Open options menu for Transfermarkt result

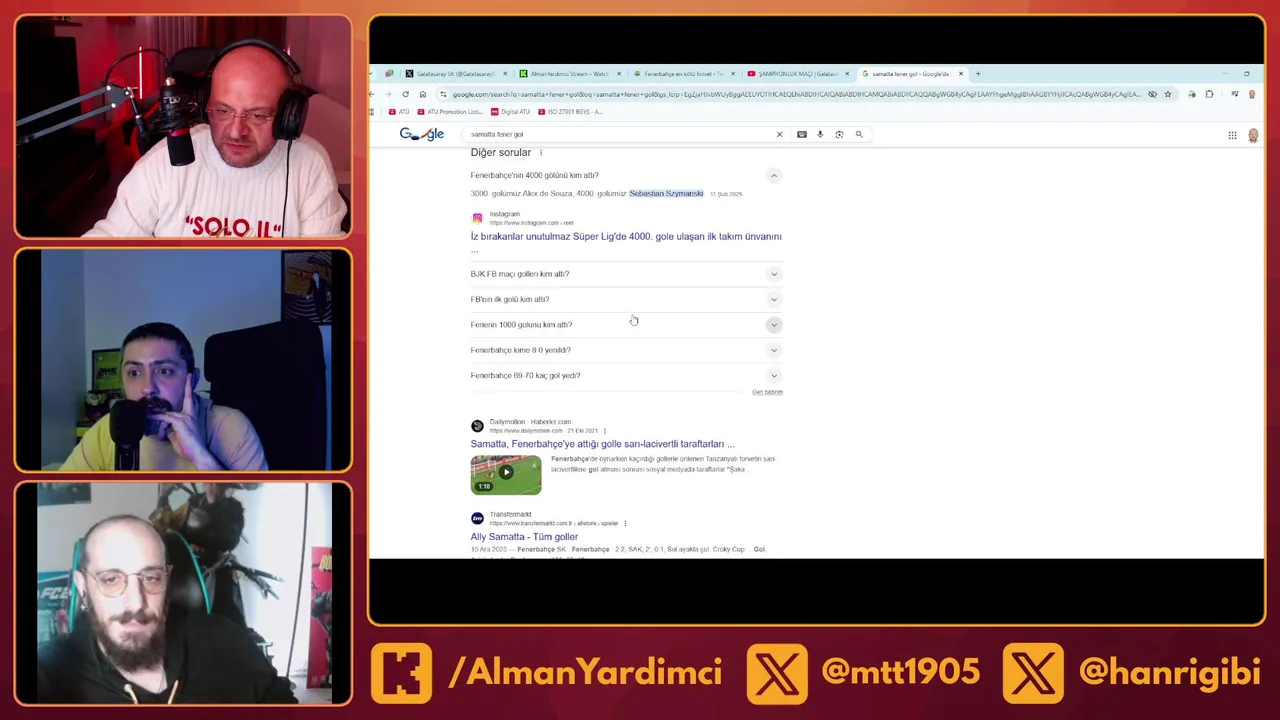point(625,523)
